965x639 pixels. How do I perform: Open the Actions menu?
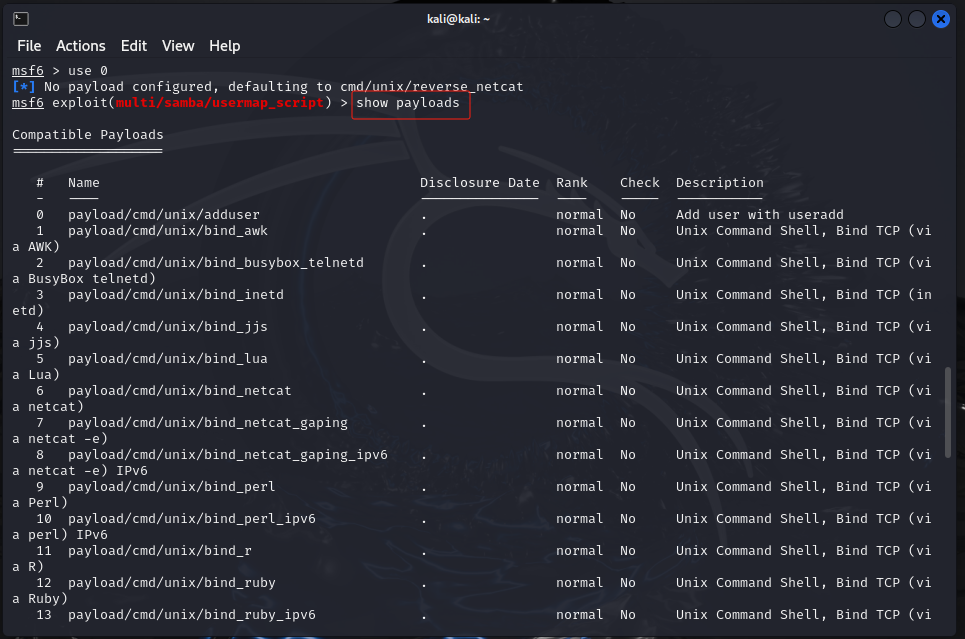tap(81, 46)
